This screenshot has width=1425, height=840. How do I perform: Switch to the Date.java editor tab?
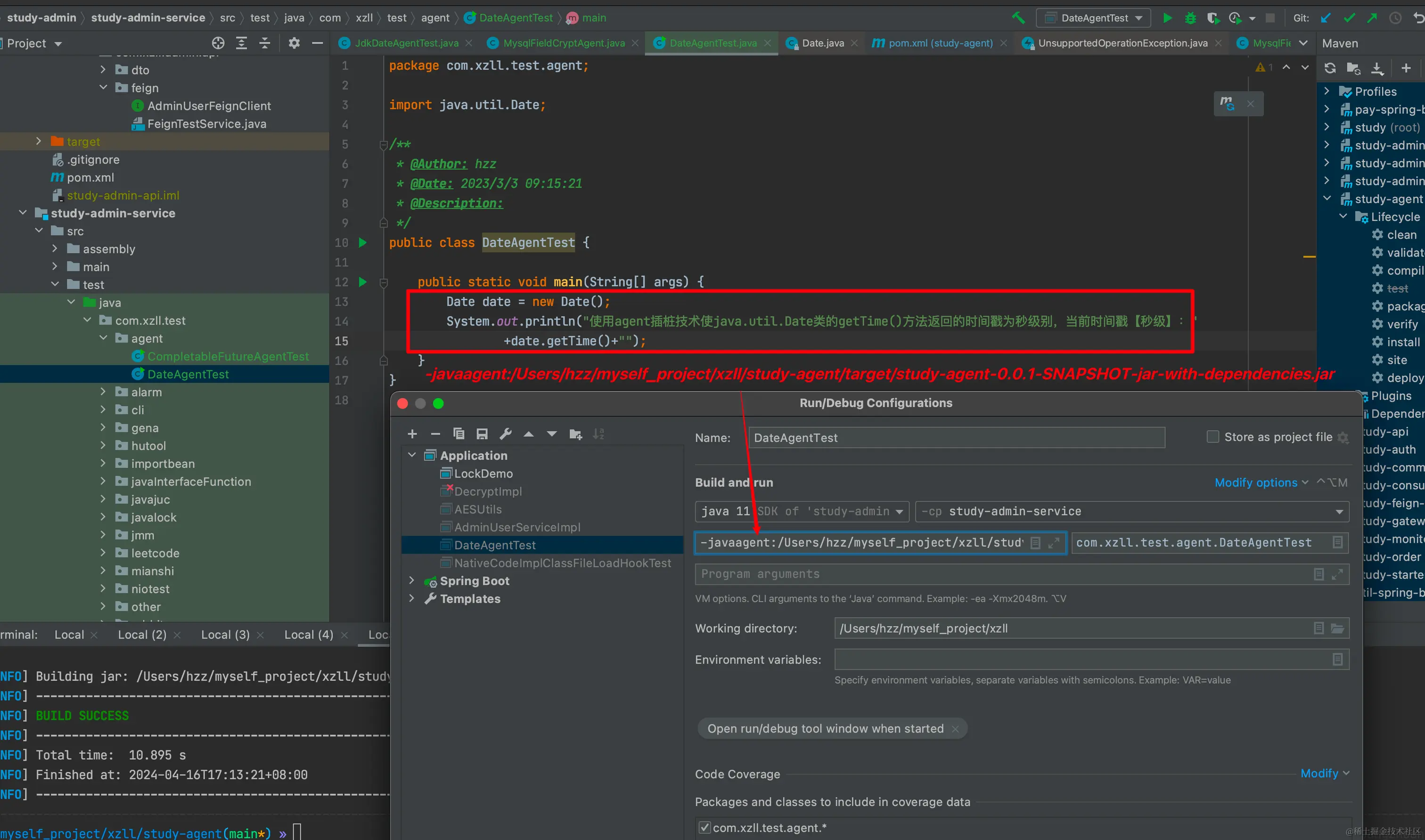pyautogui.click(x=822, y=43)
